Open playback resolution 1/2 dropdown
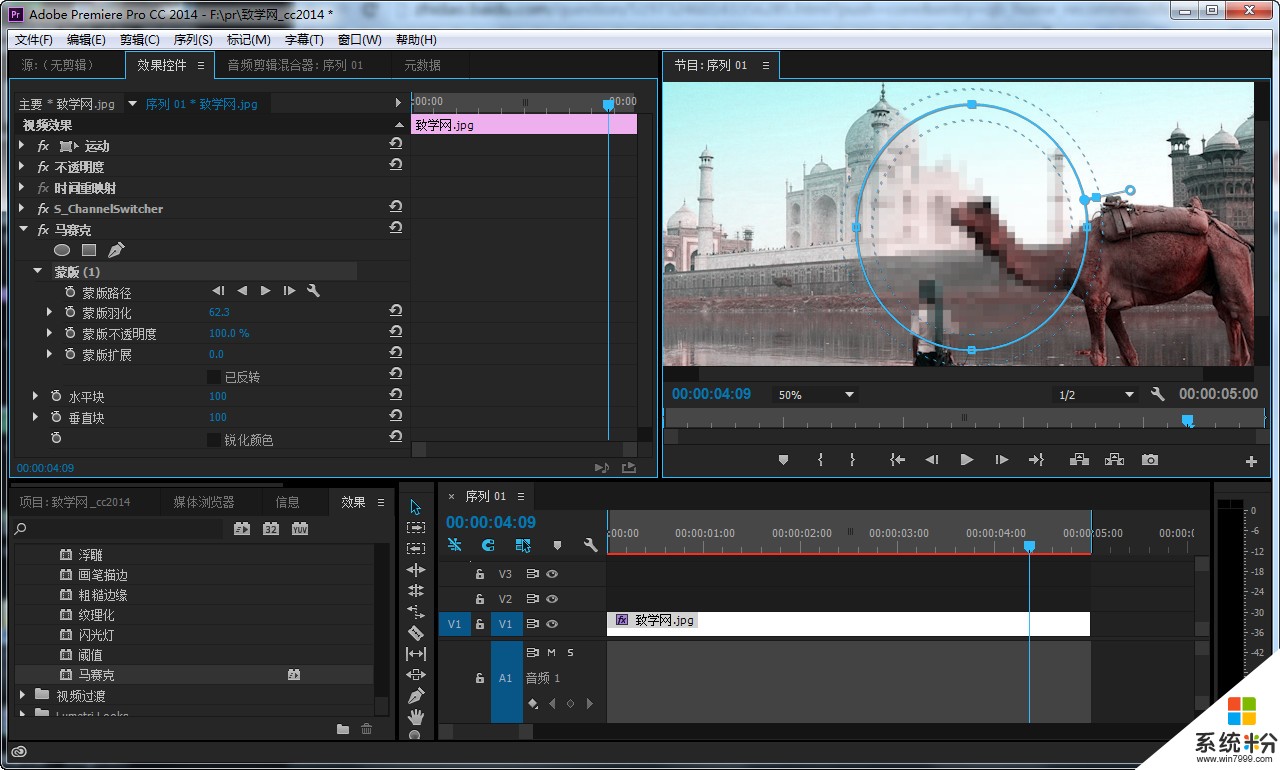The width and height of the screenshot is (1280, 770). coord(1096,395)
